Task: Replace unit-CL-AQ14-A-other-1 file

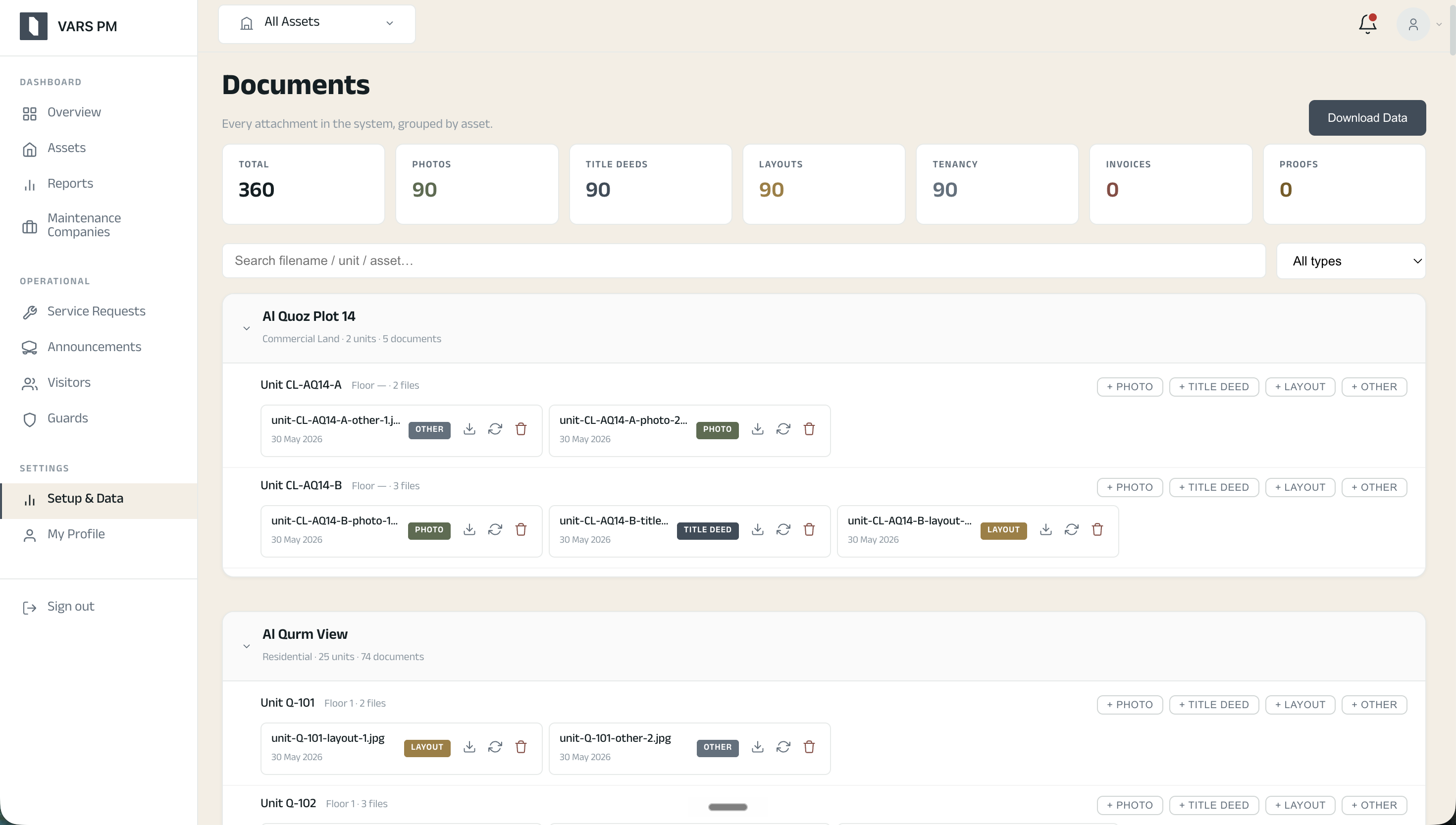Action: (x=495, y=429)
